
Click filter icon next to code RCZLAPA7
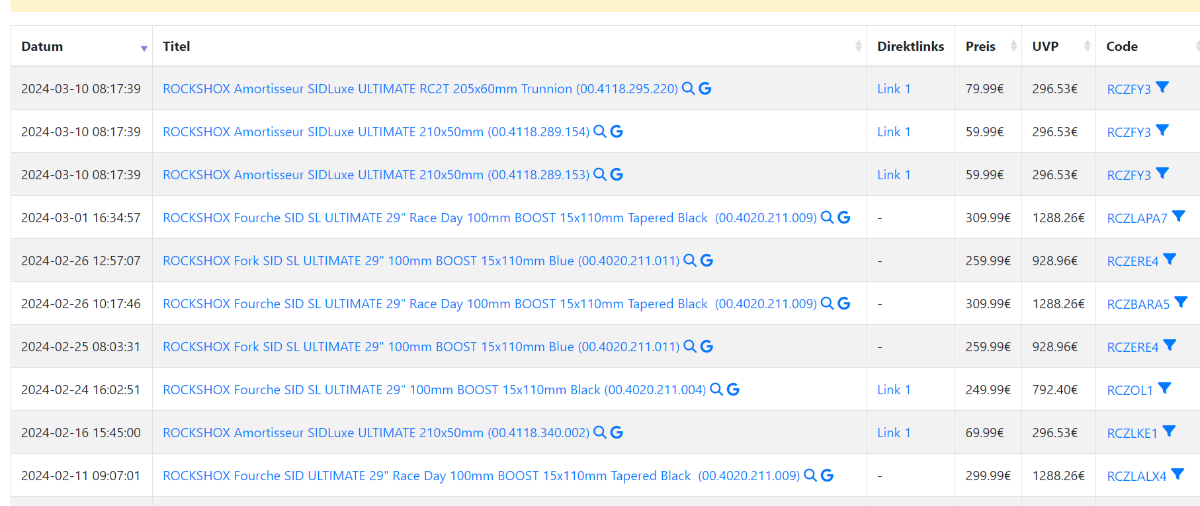click(1179, 216)
